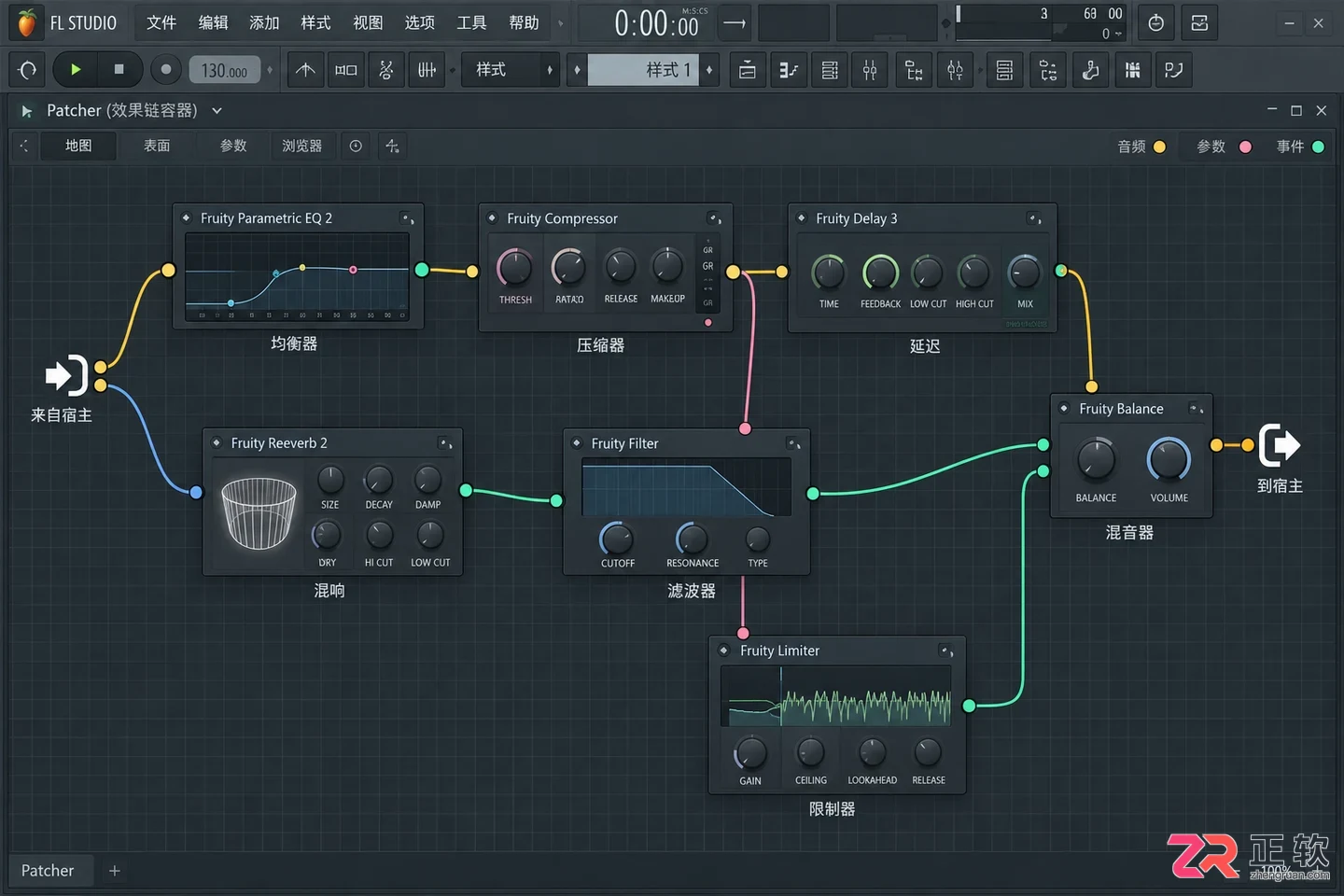Image resolution: width=1344 pixels, height=896 pixels.
Task: Open Fruity Limiter module options arrow
Action: pyautogui.click(x=945, y=651)
